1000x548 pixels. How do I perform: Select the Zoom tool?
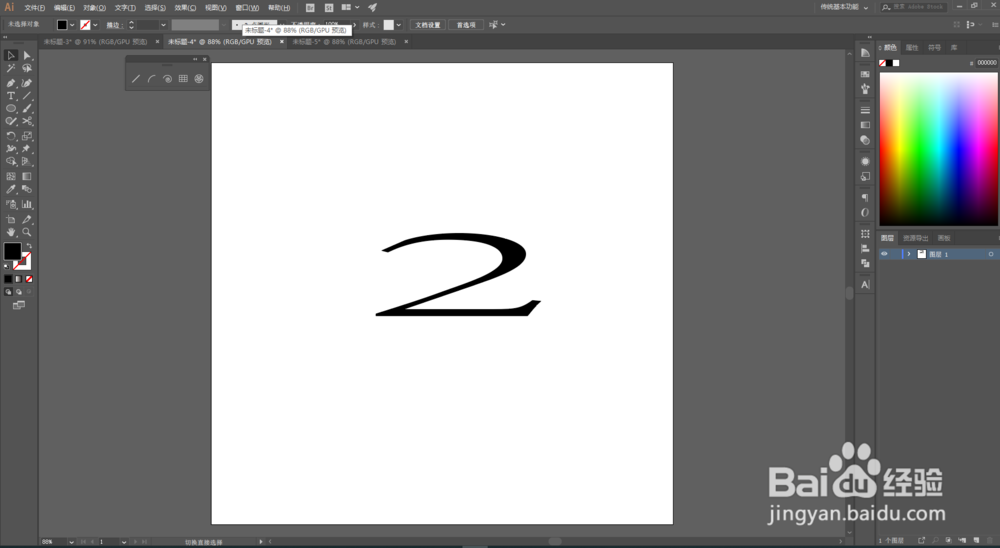click(x=27, y=232)
